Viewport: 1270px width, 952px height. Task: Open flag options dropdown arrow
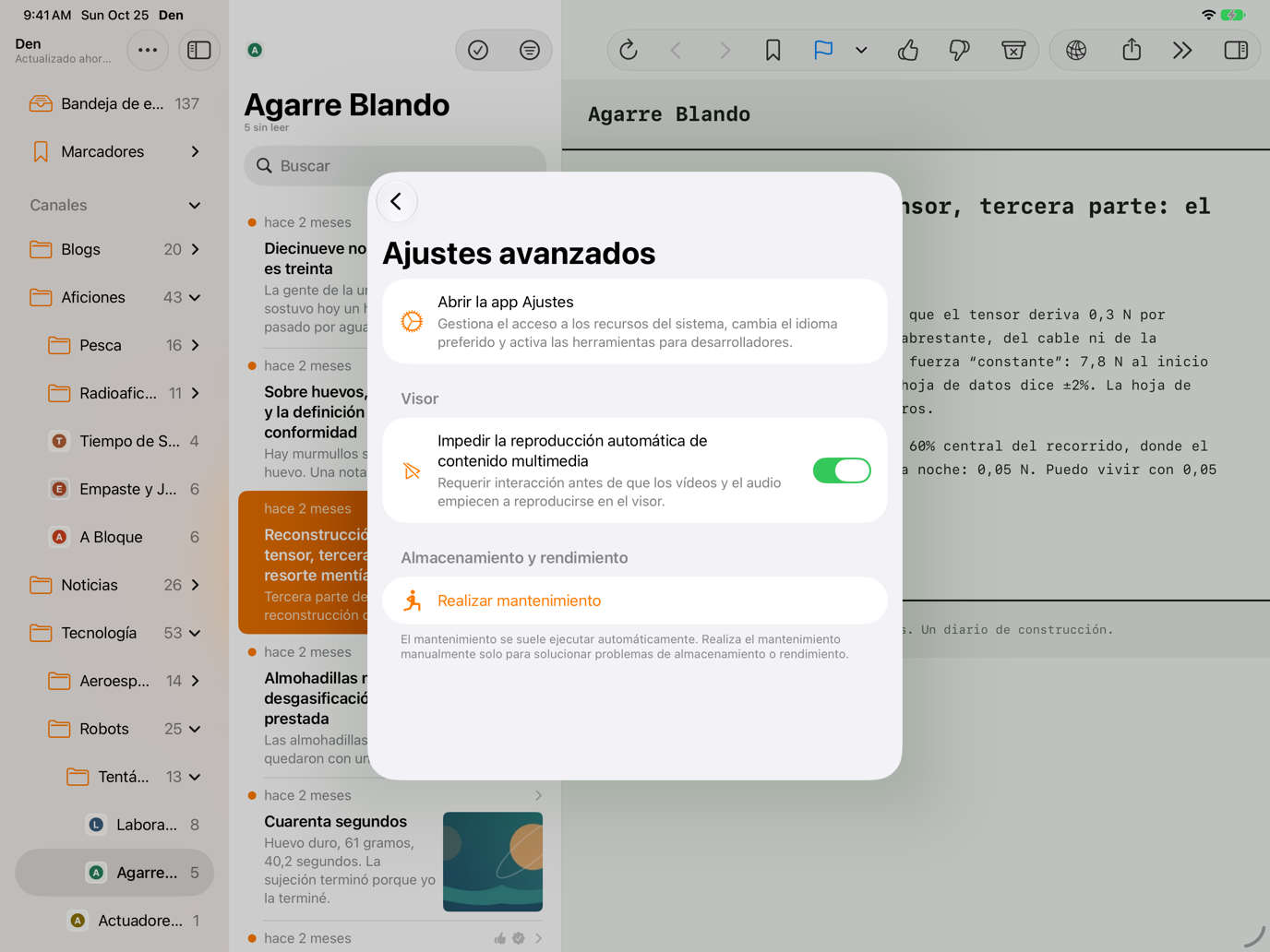click(x=861, y=50)
